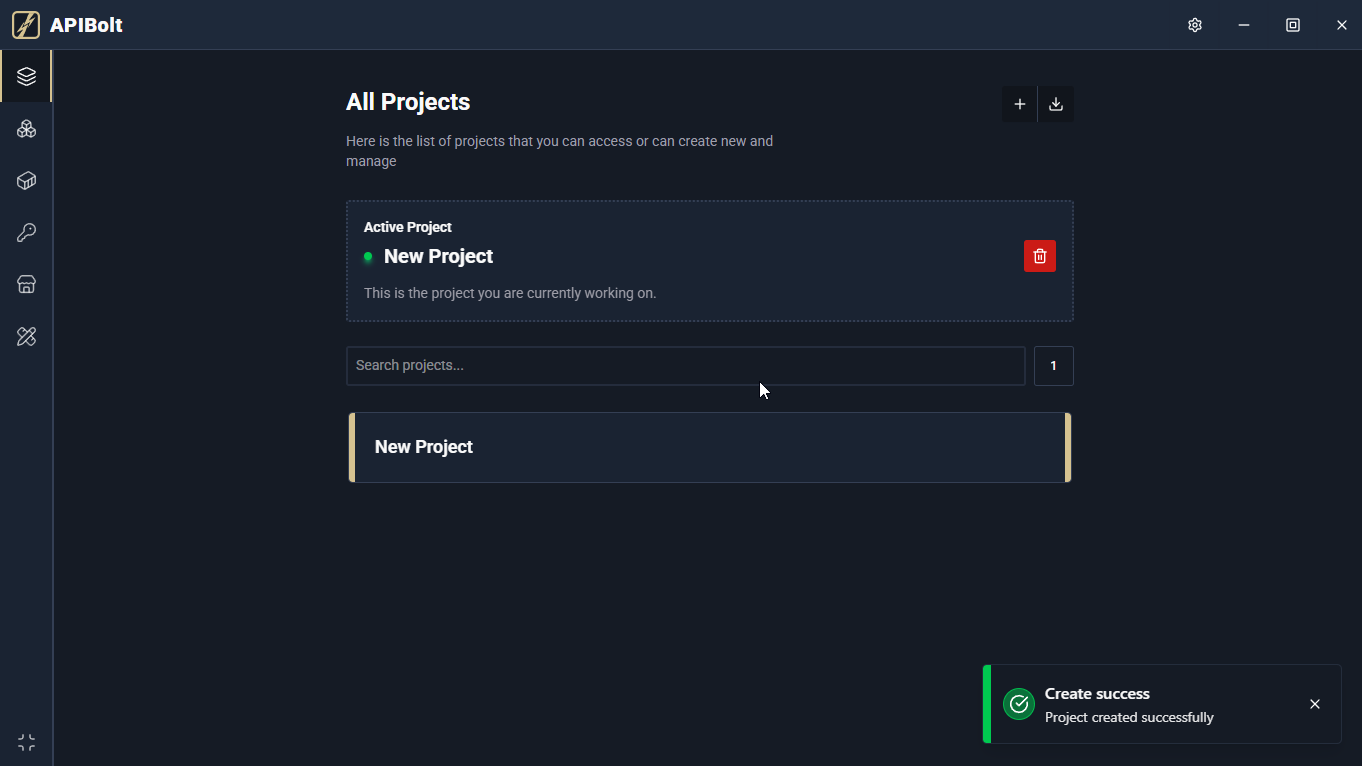Click 'Create success' toast title
The height and width of the screenshot is (766, 1362).
pyautogui.click(x=1097, y=693)
